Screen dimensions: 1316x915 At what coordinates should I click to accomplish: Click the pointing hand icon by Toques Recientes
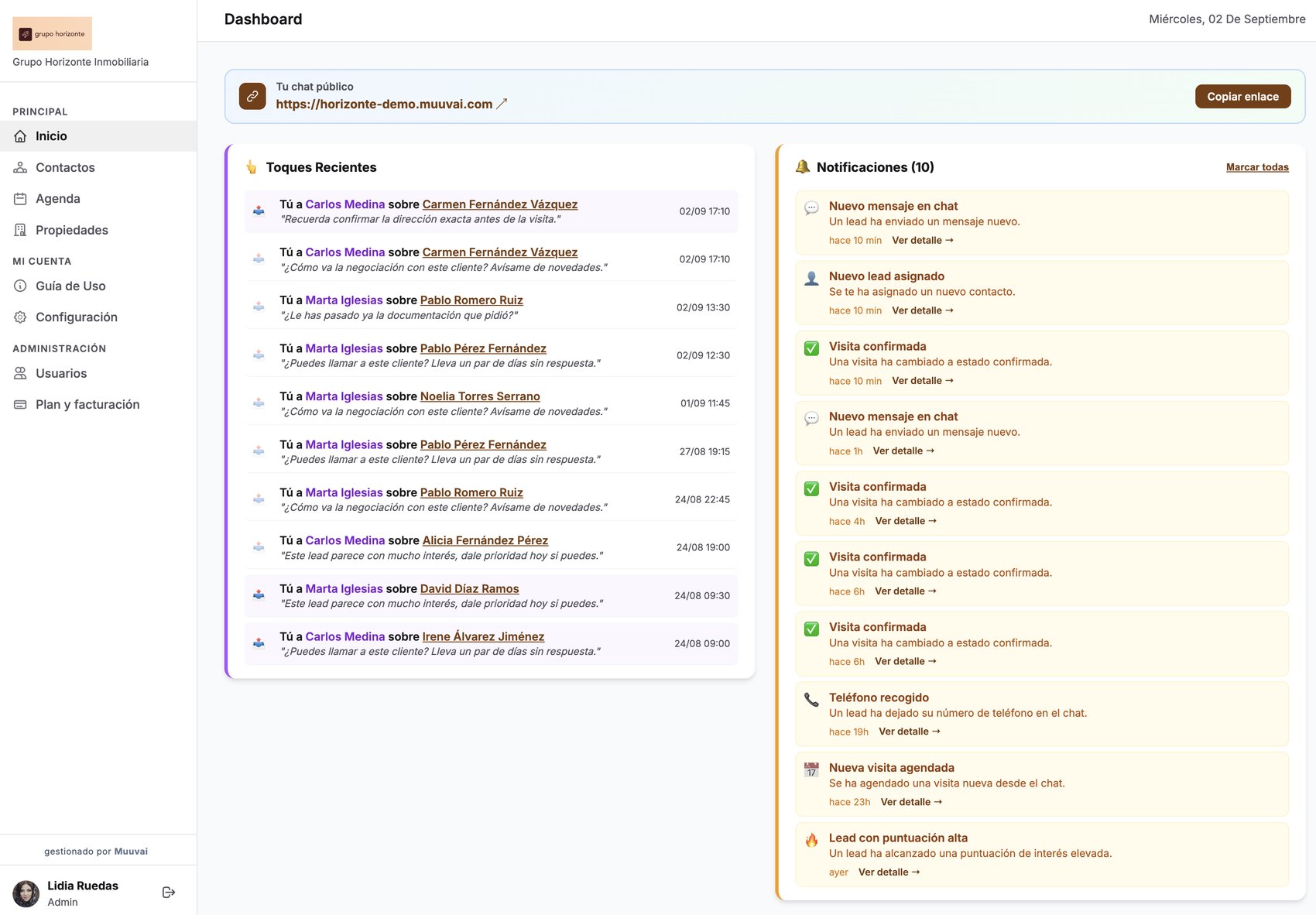coord(252,167)
